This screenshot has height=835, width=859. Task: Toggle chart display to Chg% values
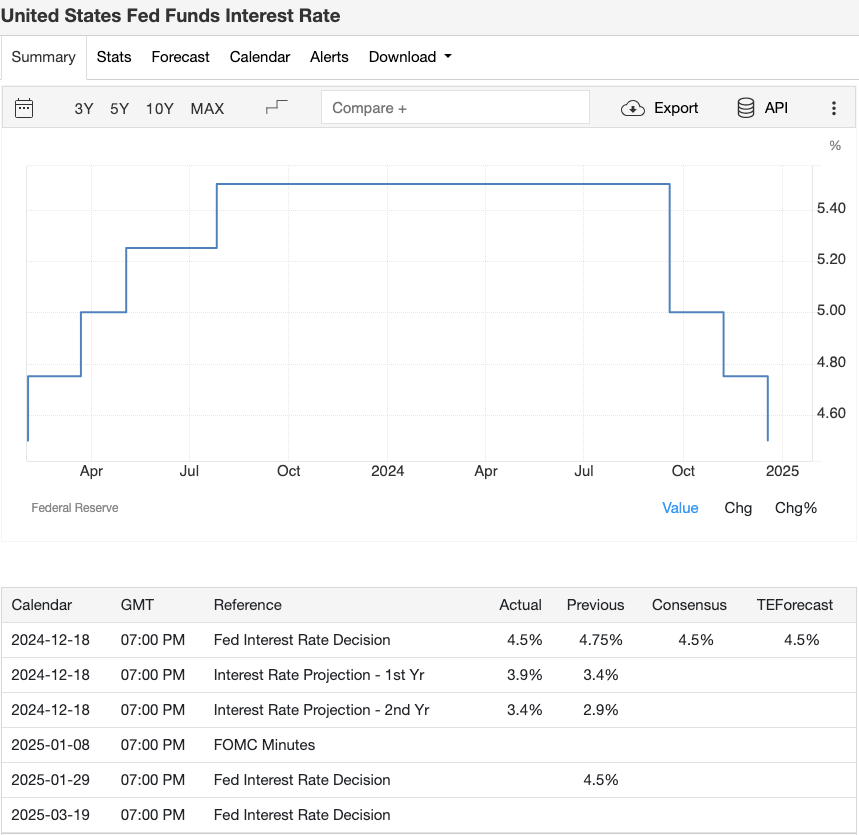tap(795, 508)
